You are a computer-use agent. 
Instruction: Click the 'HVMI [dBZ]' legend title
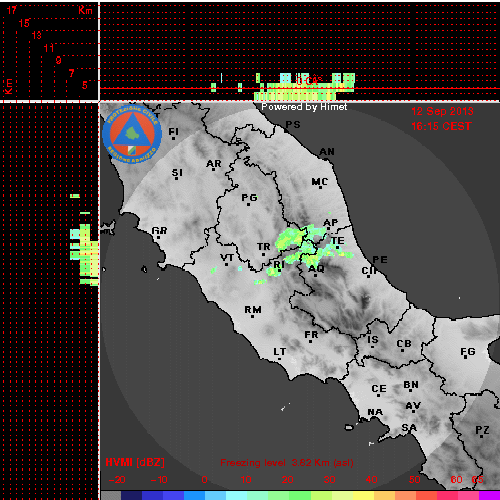tap(135, 462)
